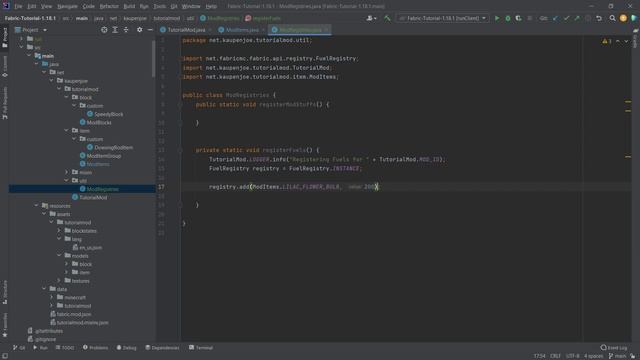Click the 4 spaces indent status entry
This screenshot has height=360, width=640.
coord(593,356)
